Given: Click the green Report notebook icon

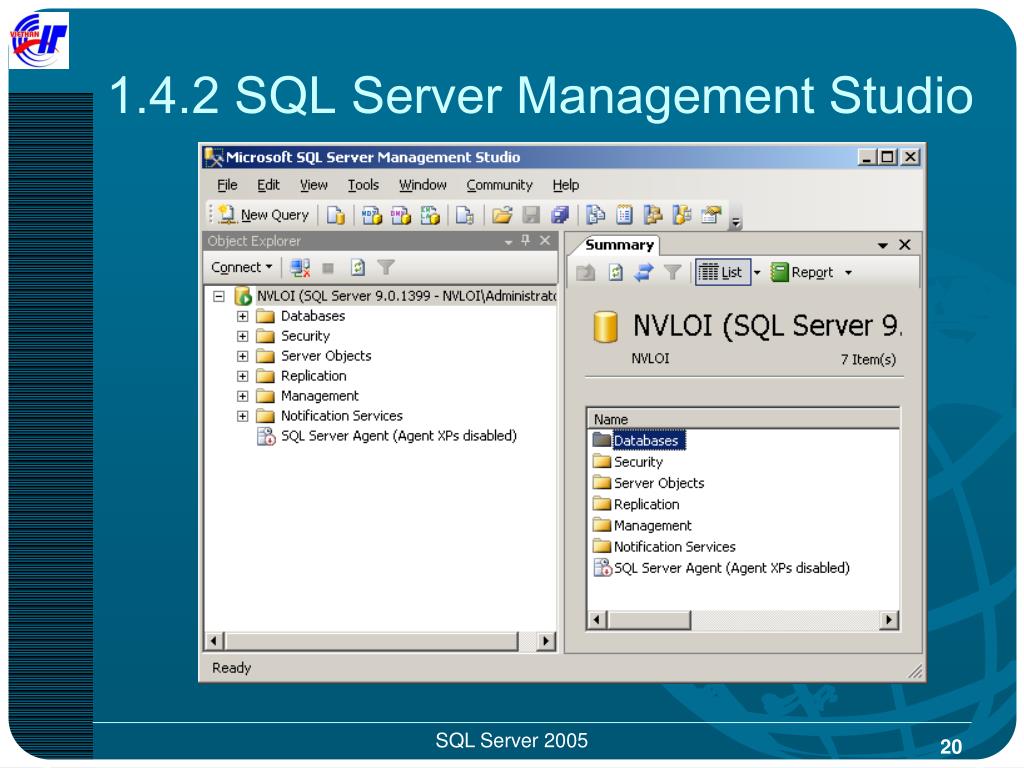Looking at the screenshot, I should [779, 272].
